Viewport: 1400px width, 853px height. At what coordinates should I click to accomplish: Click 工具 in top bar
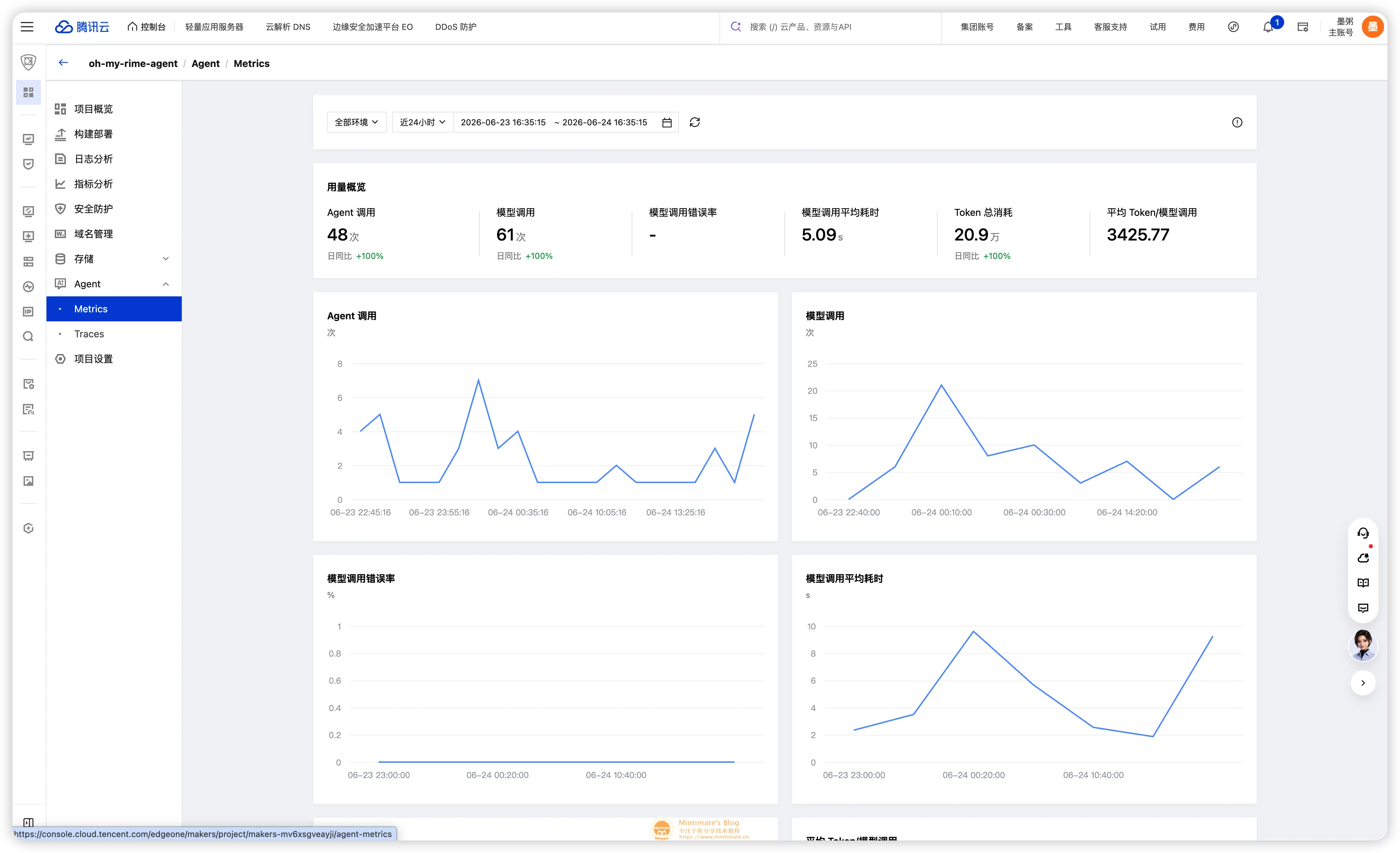[x=1063, y=27]
